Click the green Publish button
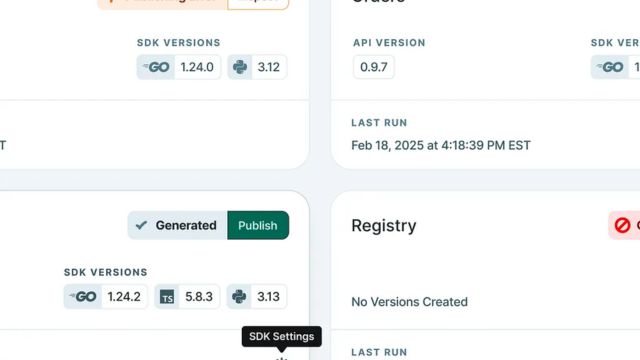 (258, 225)
